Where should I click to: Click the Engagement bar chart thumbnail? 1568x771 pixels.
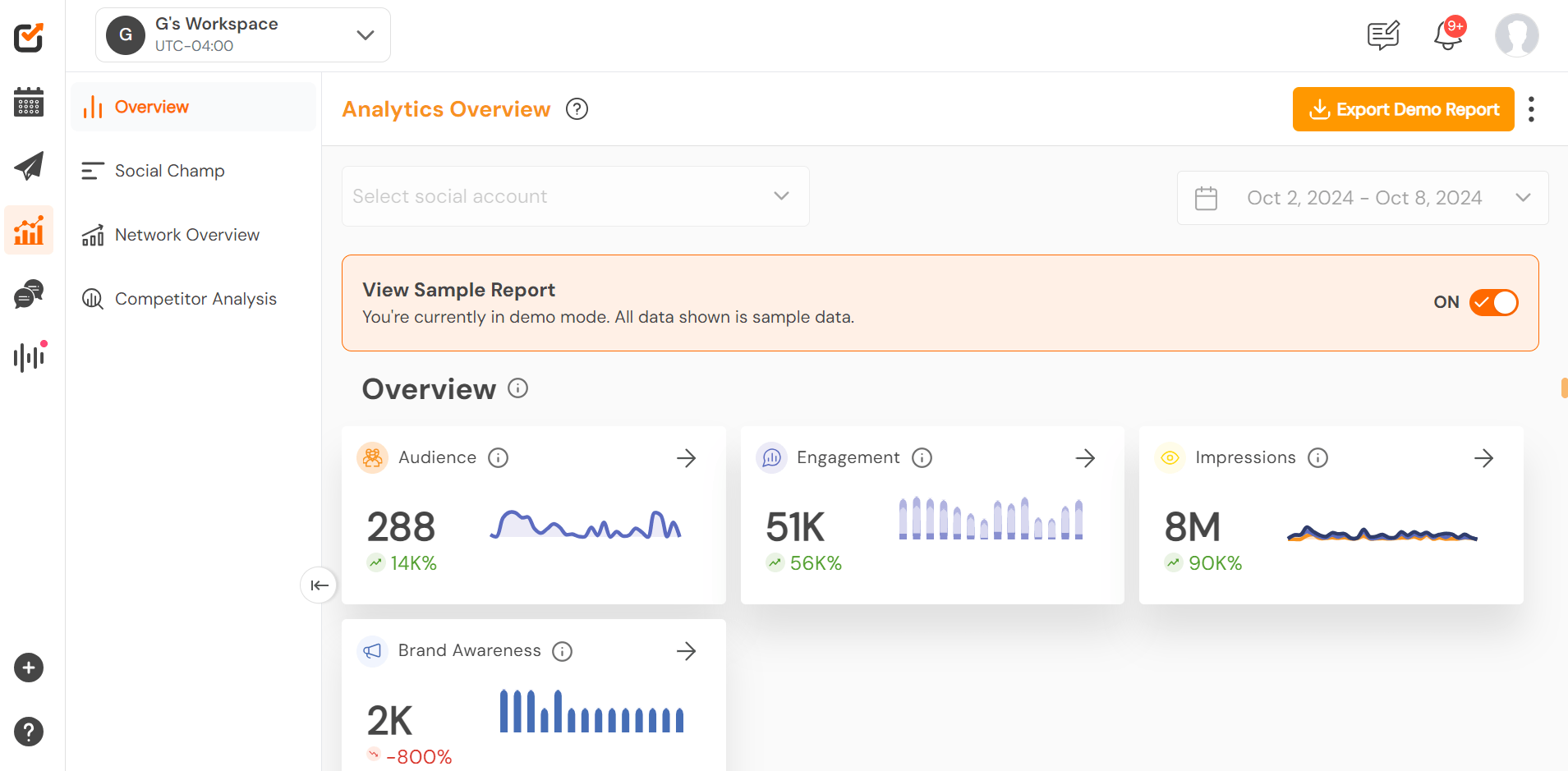991,518
